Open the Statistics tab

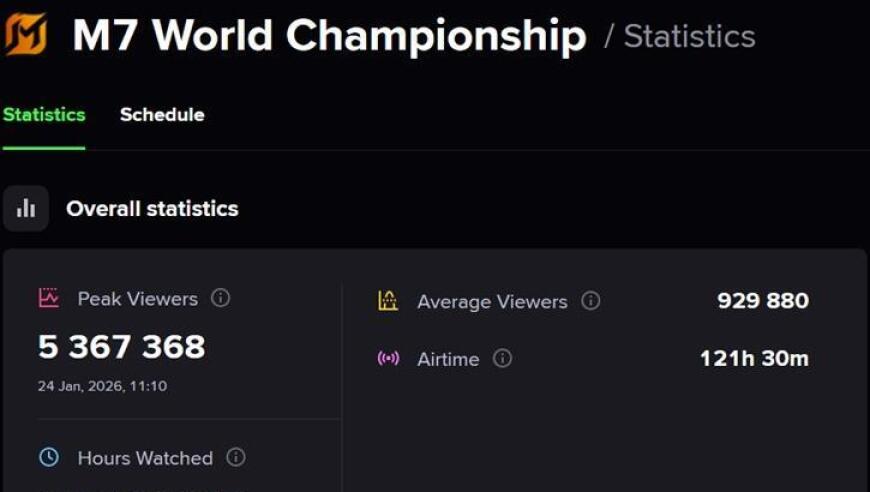click(x=44, y=115)
